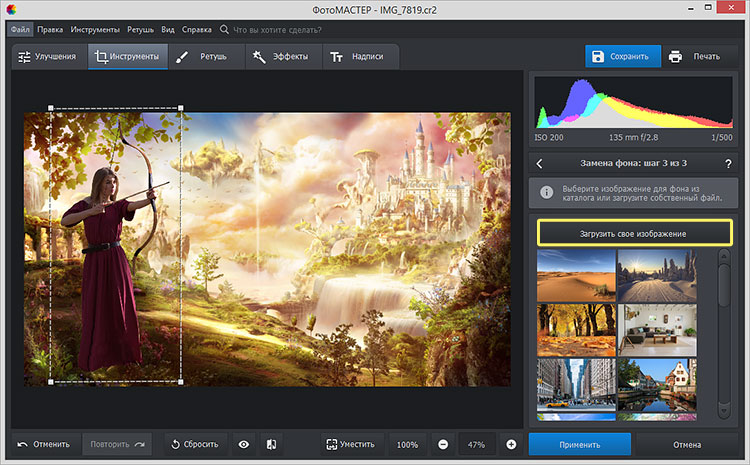The image size is (750, 465).
Task: Apply the background with Применить button
Action: 580,444
